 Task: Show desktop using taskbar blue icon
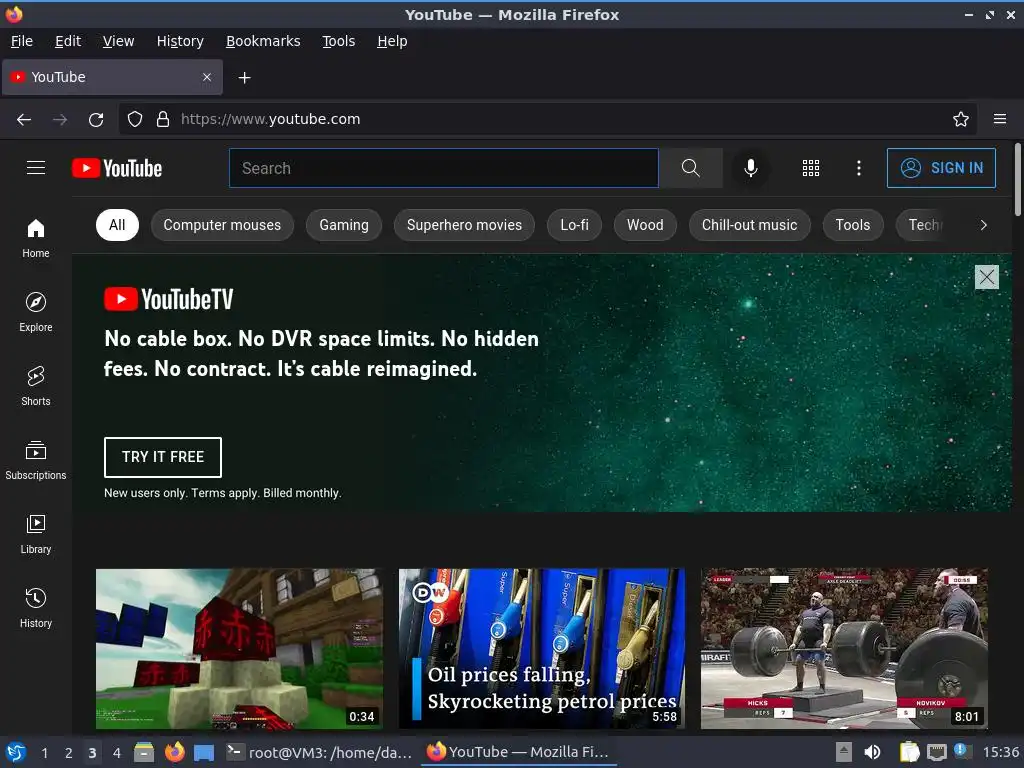(204, 752)
